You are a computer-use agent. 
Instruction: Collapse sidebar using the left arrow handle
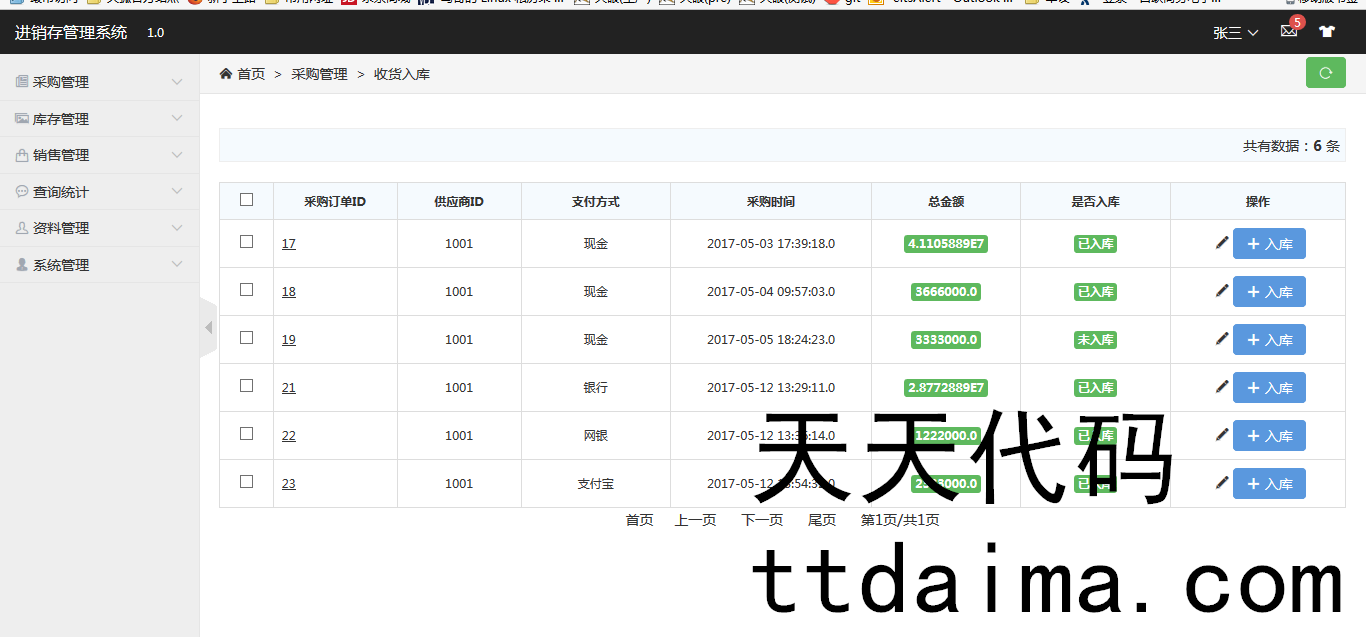(208, 328)
